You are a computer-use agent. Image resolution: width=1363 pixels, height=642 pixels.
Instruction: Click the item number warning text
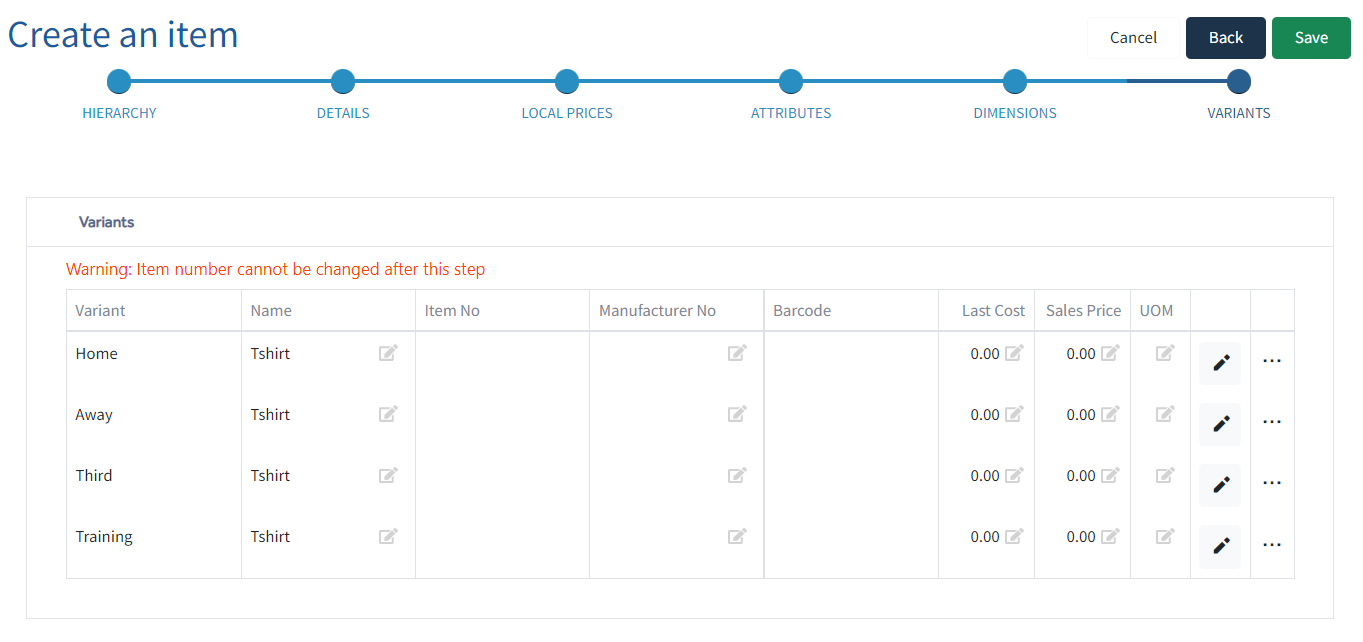coord(275,269)
